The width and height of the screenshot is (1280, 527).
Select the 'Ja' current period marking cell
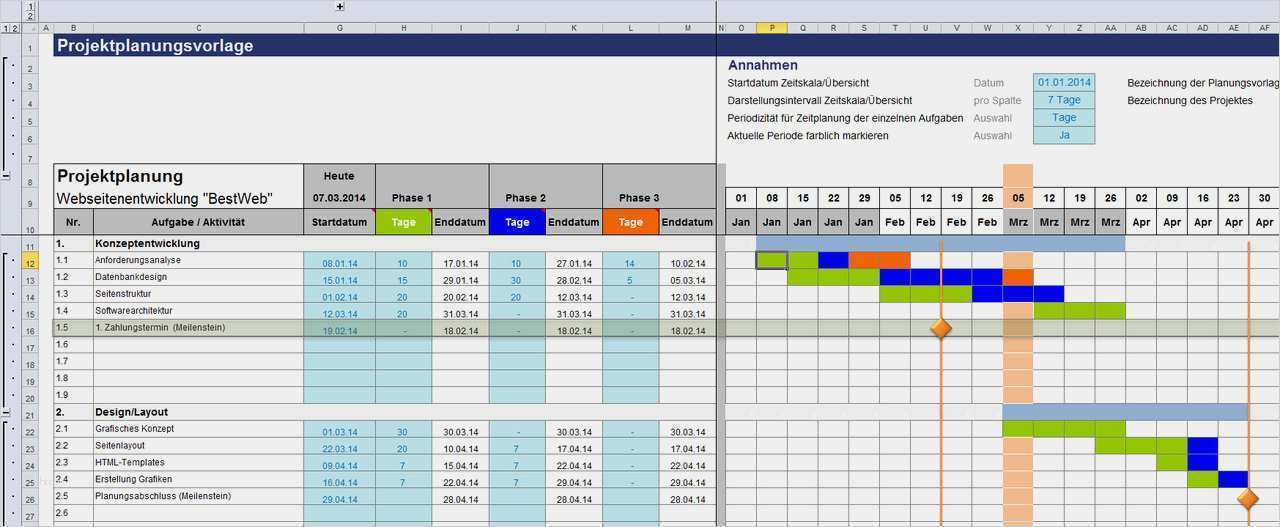[x=1064, y=135]
